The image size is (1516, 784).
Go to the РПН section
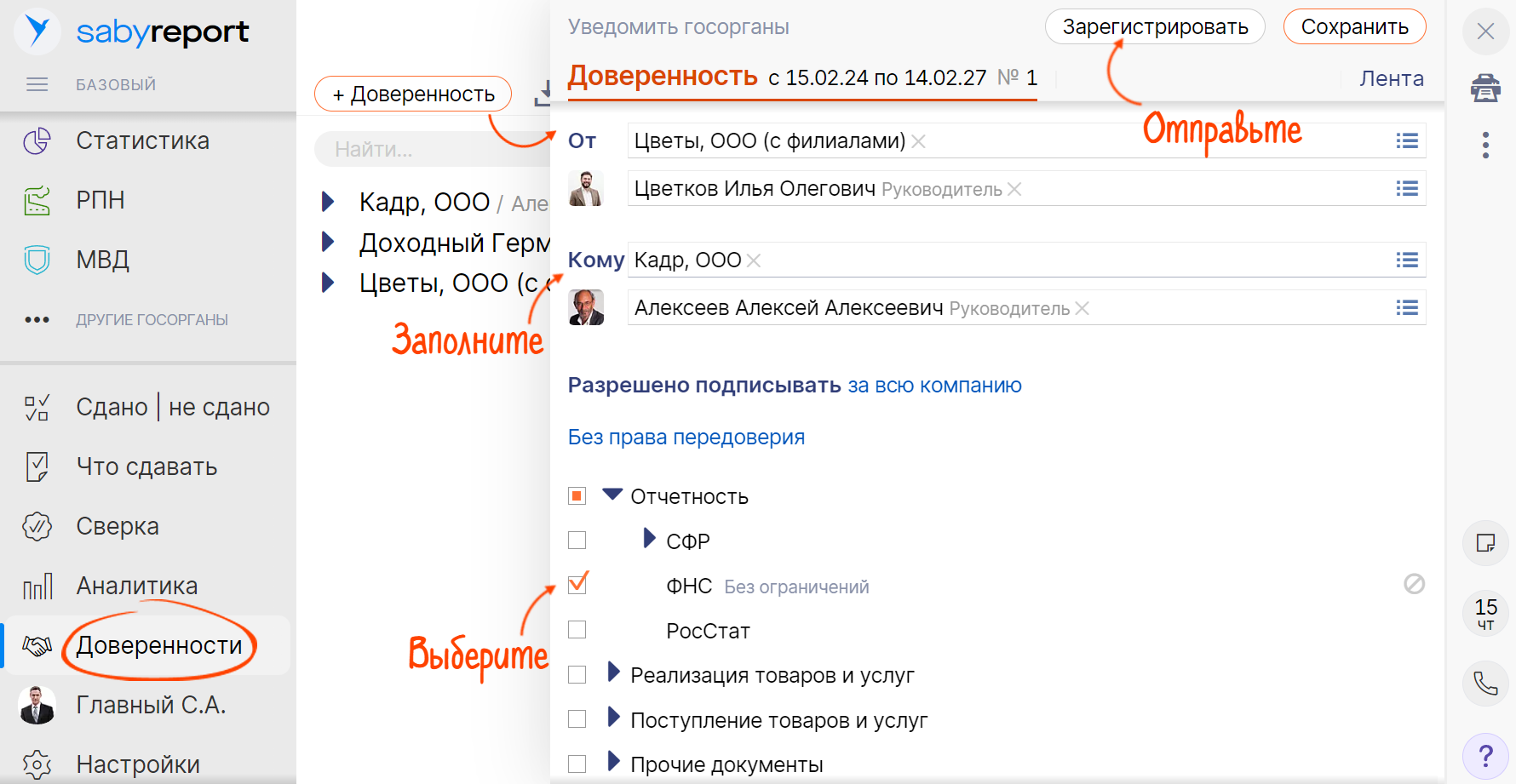pos(100,201)
